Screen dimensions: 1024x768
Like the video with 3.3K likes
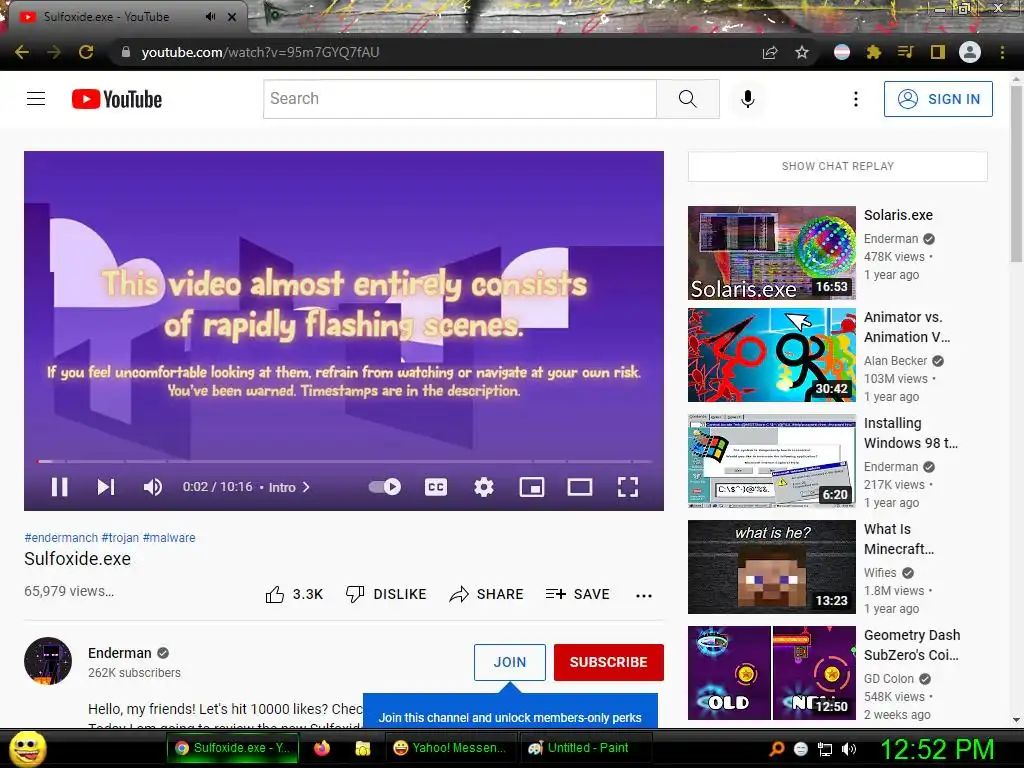tap(295, 594)
